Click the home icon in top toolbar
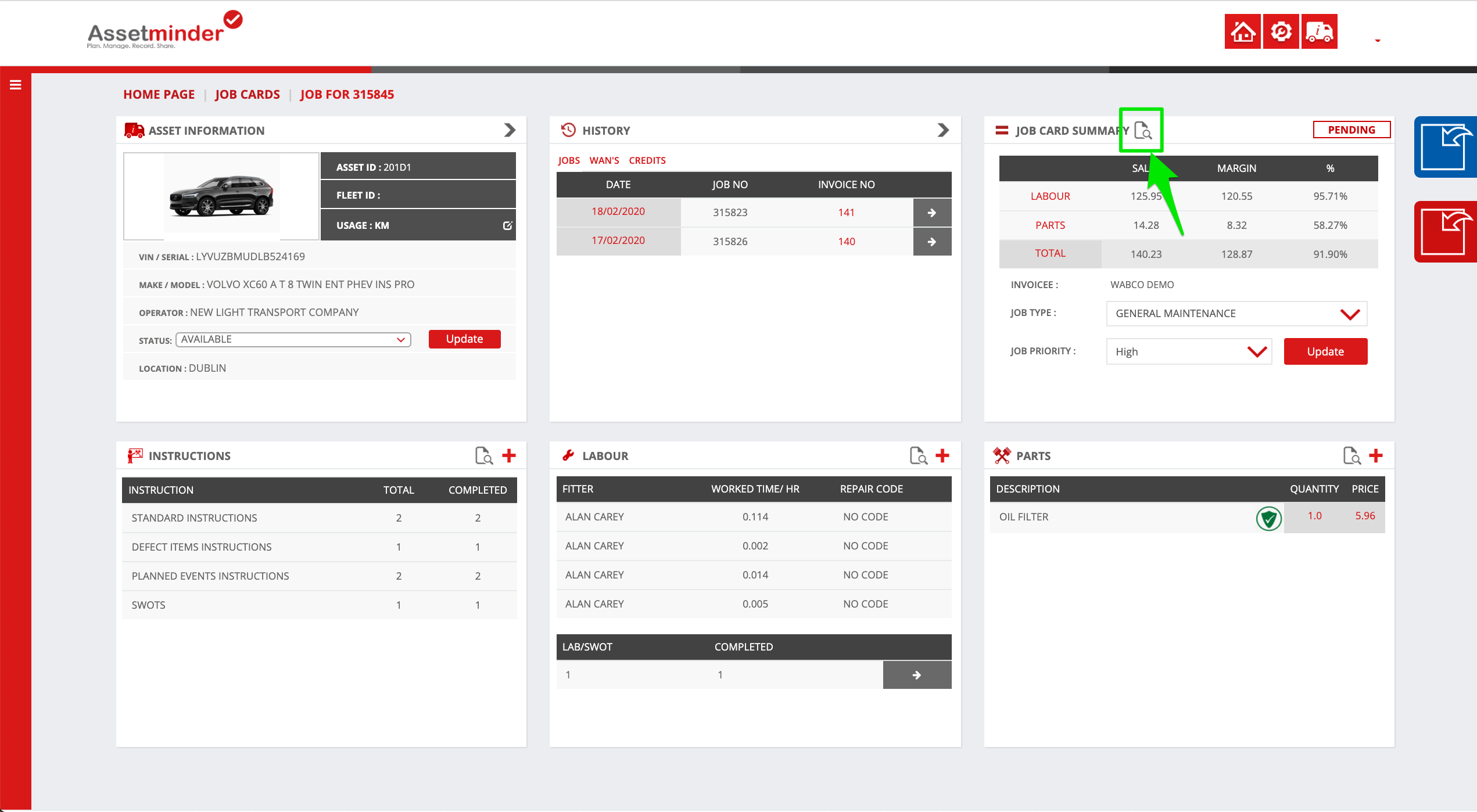 point(1242,31)
